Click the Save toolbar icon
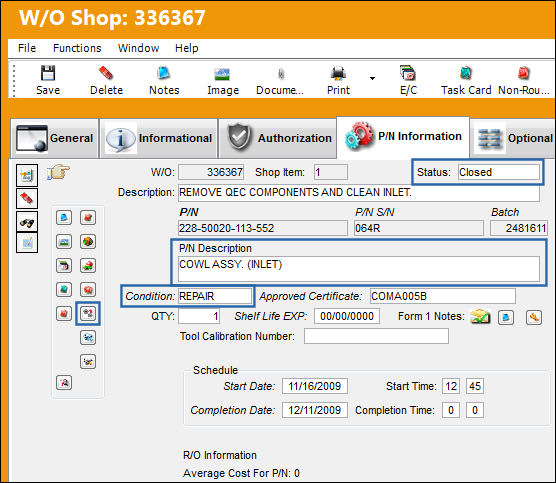This screenshot has height=483, width=556. [48, 73]
